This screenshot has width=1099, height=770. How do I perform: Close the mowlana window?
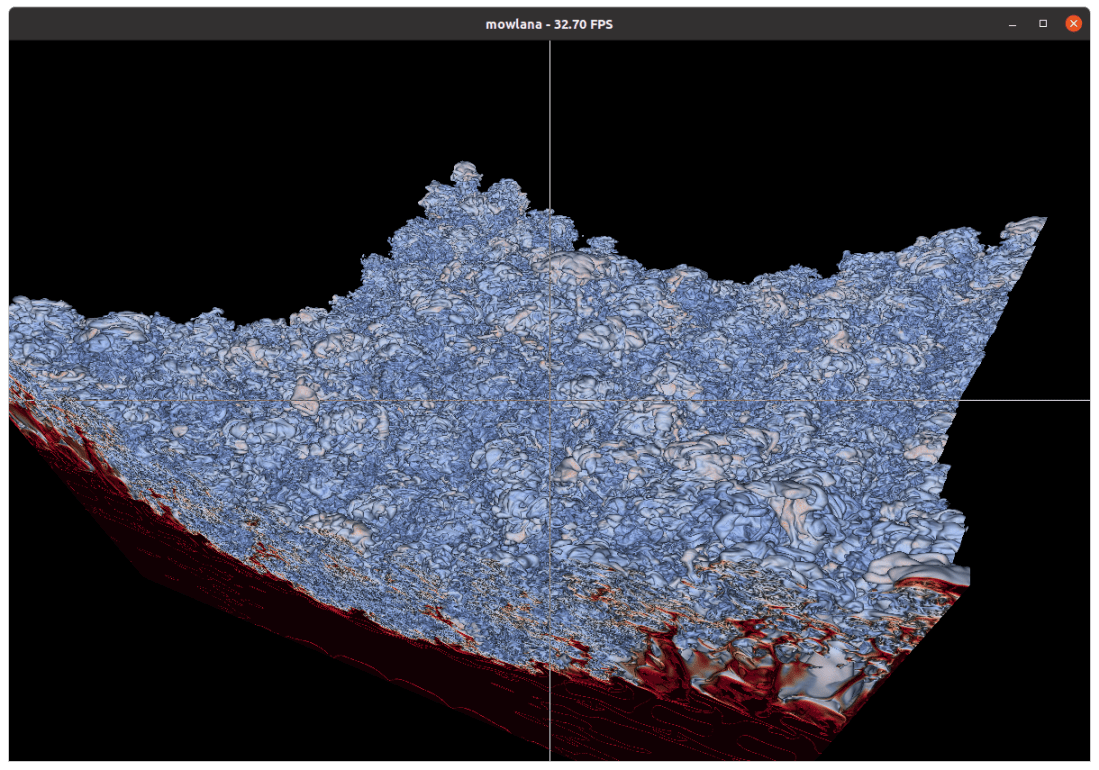1073,23
